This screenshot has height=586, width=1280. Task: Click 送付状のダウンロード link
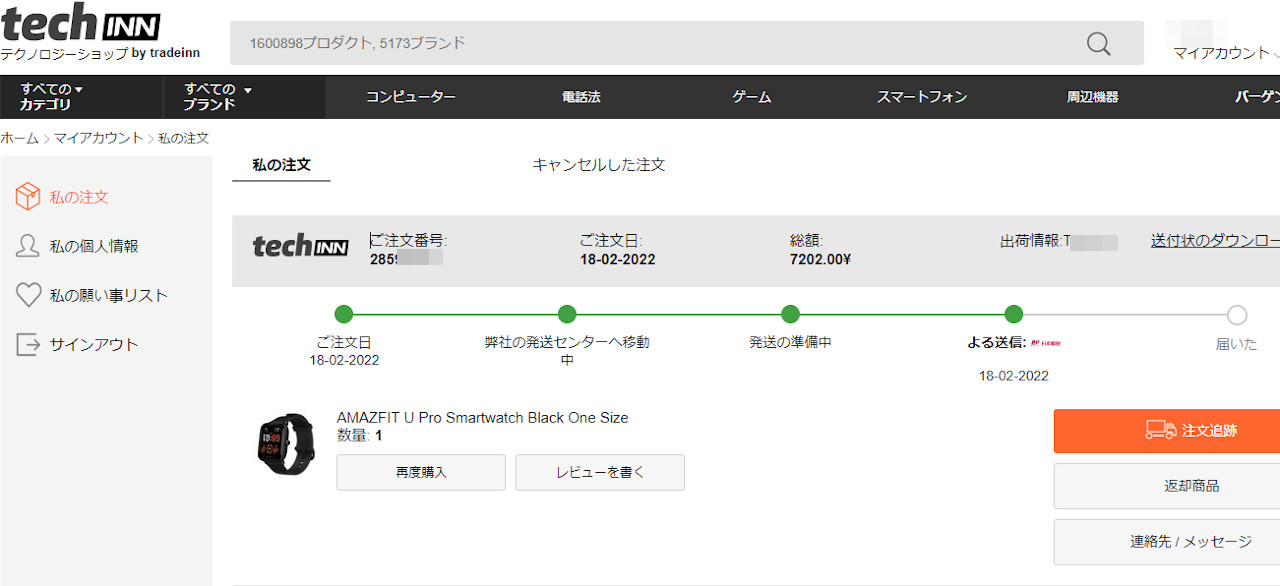click(x=1215, y=241)
